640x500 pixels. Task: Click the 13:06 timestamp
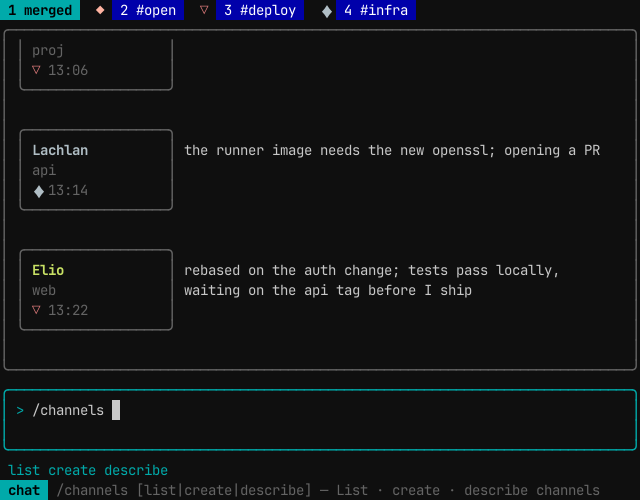click(x=68, y=70)
